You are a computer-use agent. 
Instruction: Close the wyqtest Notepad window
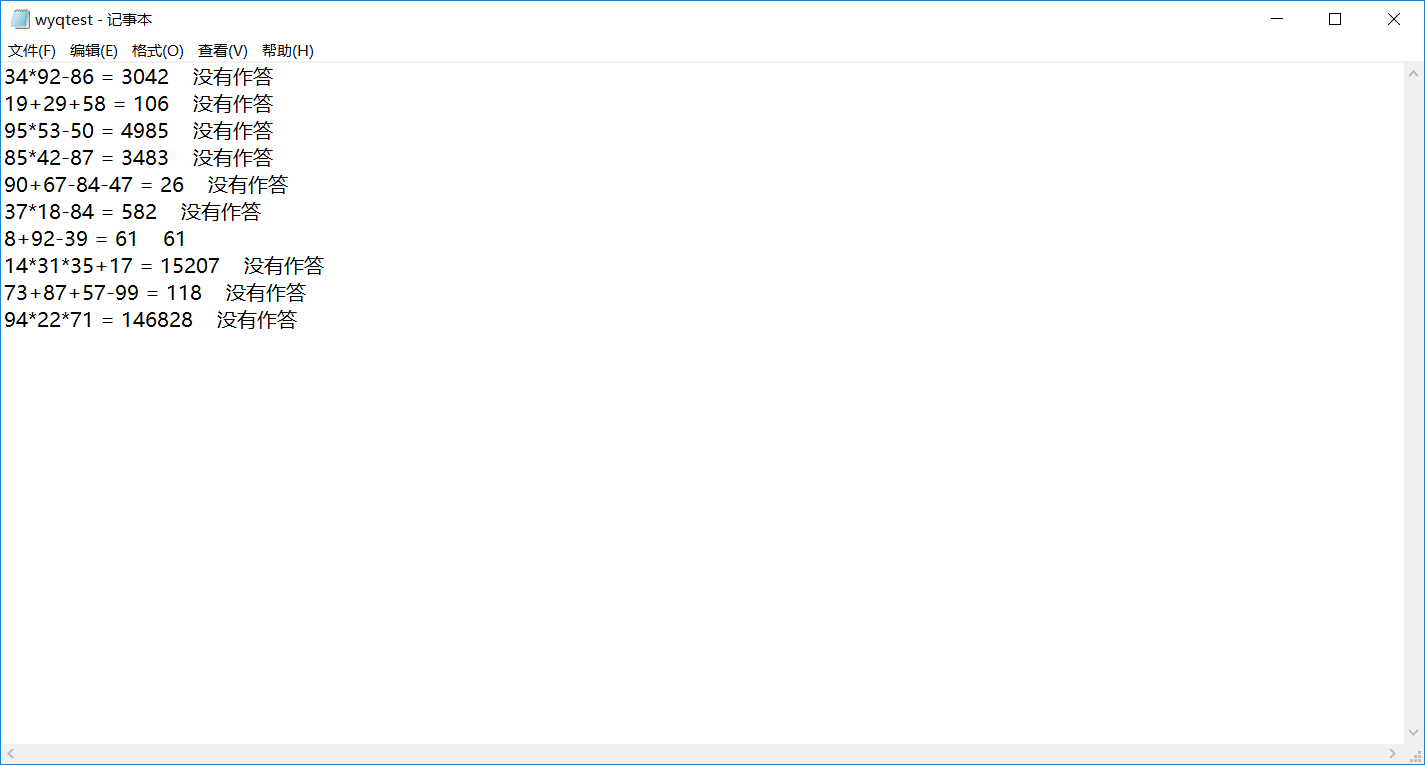coord(1394,19)
